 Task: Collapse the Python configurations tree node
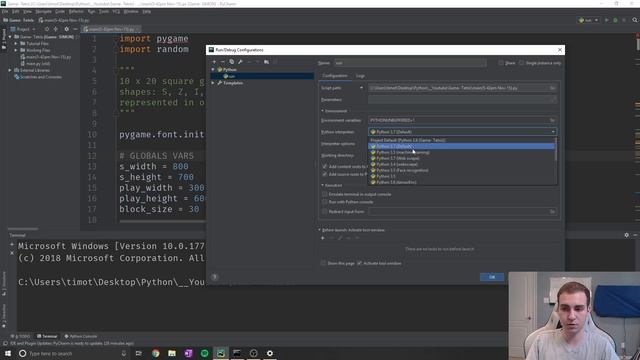[213, 70]
